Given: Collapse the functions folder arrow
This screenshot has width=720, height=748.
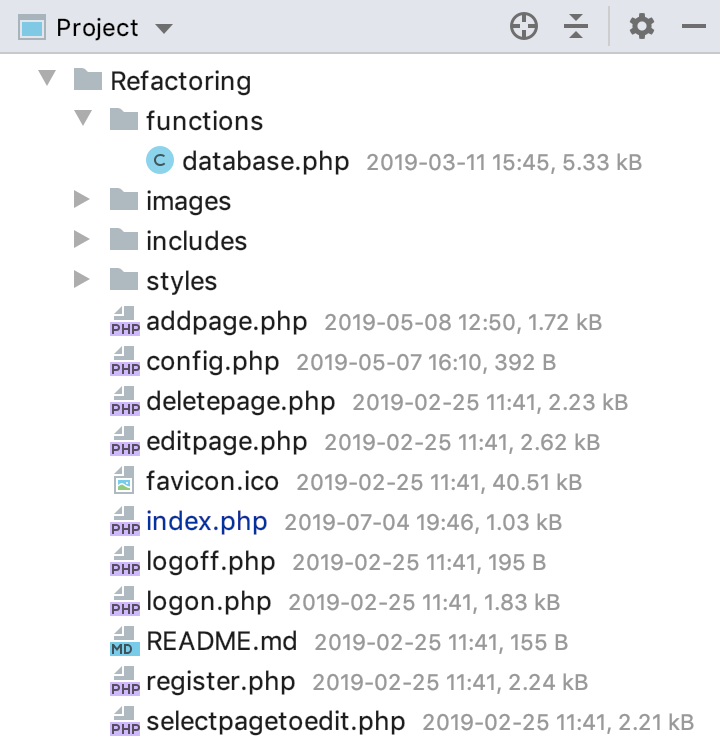Looking at the screenshot, I should click(x=83, y=117).
